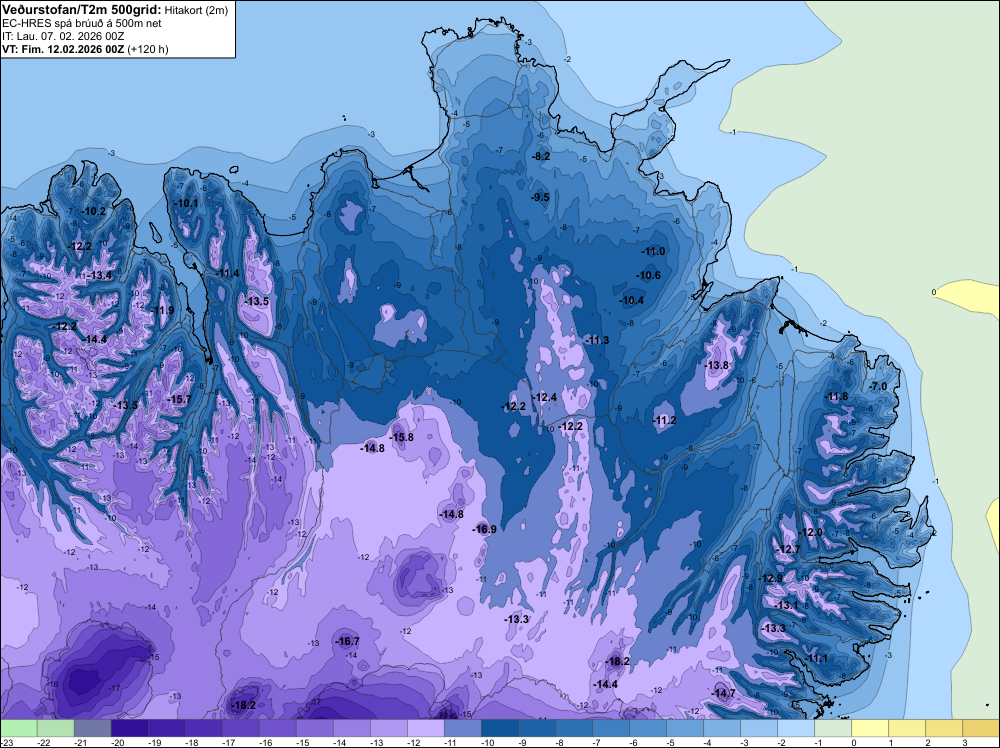Pick the legend swatch labeled -17
This screenshot has width=1000, height=748.
coord(240,728)
